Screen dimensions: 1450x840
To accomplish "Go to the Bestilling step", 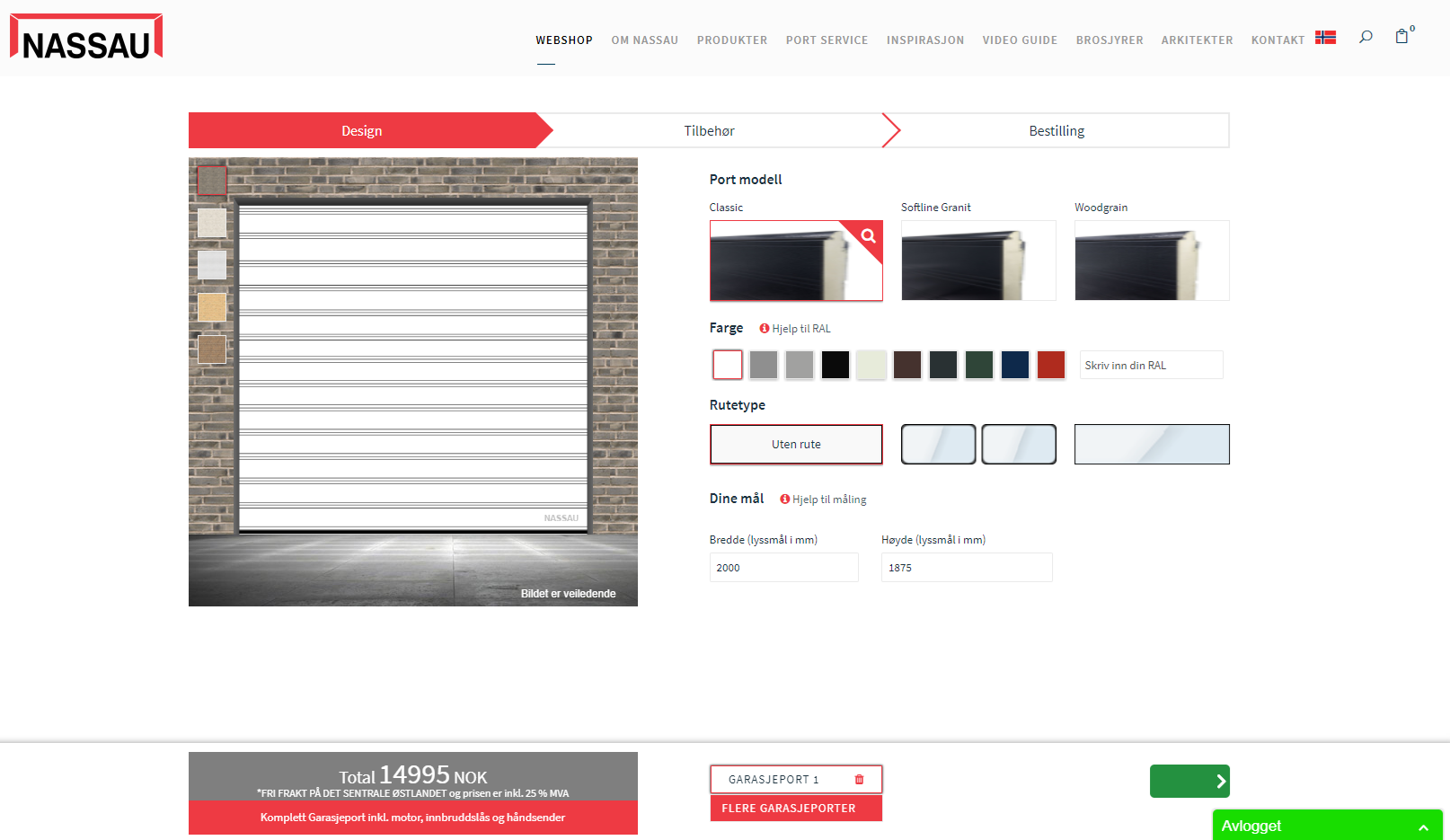I will (1057, 131).
